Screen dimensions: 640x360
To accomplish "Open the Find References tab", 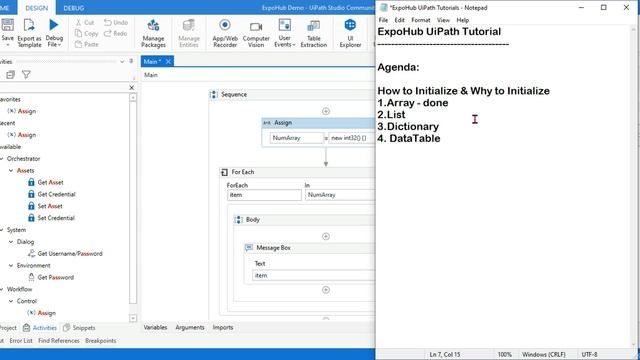I will point(59,340).
